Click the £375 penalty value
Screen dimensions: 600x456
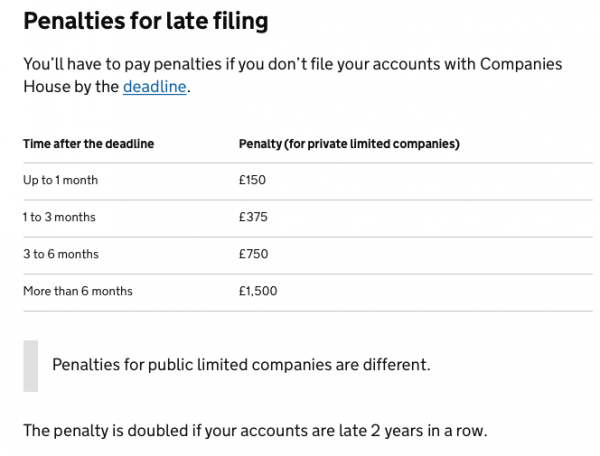[253, 217]
